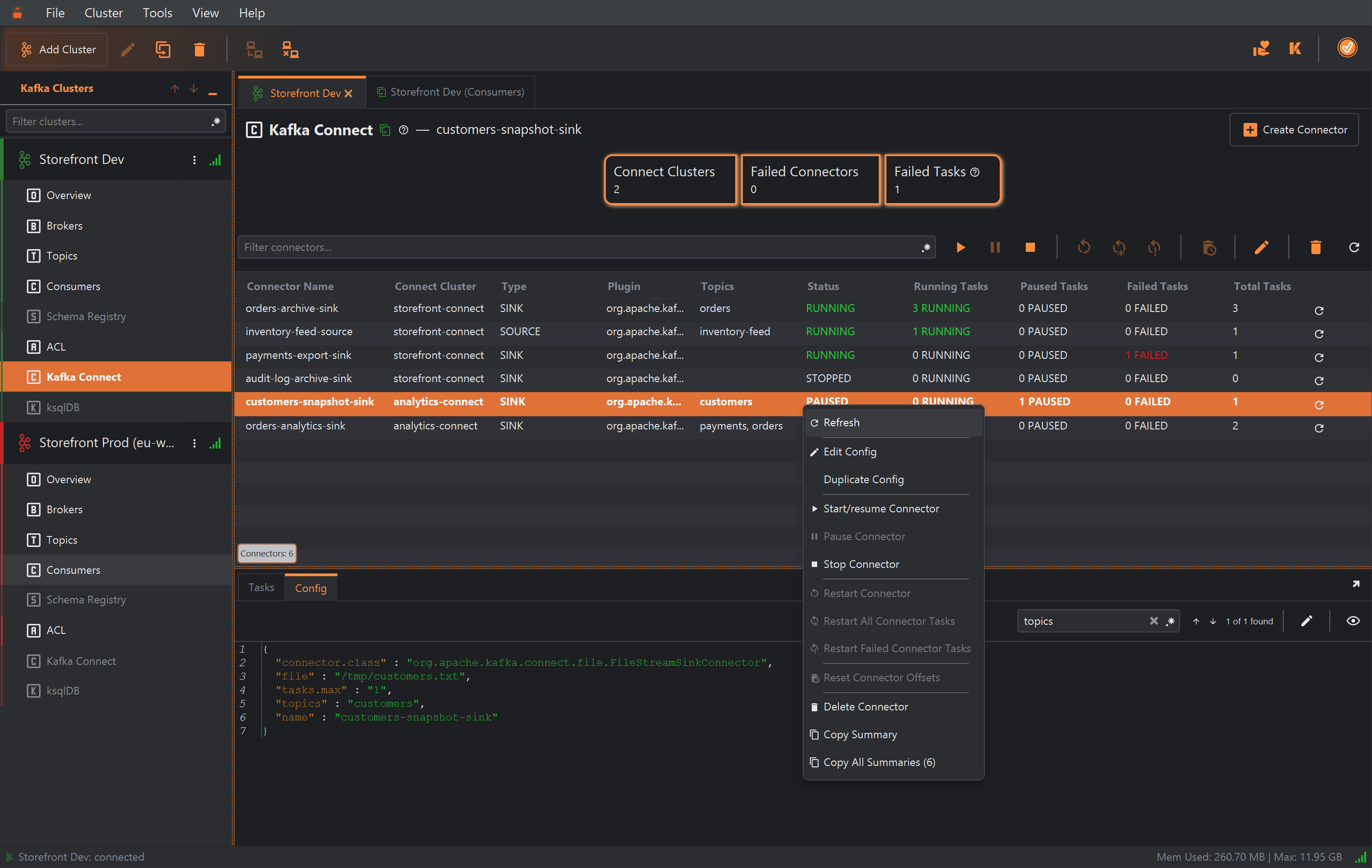The image size is (1372, 868).
Task: Click the orange checkmark status icon
Action: point(1347,47)
